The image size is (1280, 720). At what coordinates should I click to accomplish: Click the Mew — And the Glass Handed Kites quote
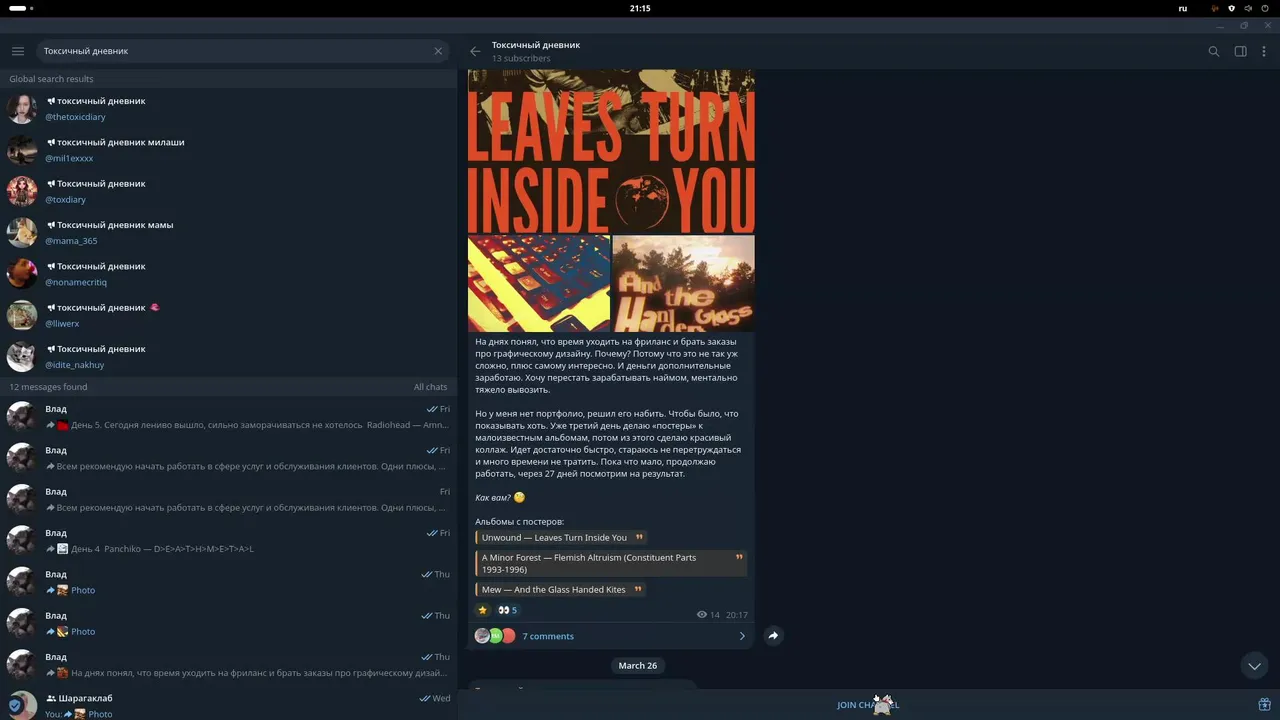tap(560, 590)
